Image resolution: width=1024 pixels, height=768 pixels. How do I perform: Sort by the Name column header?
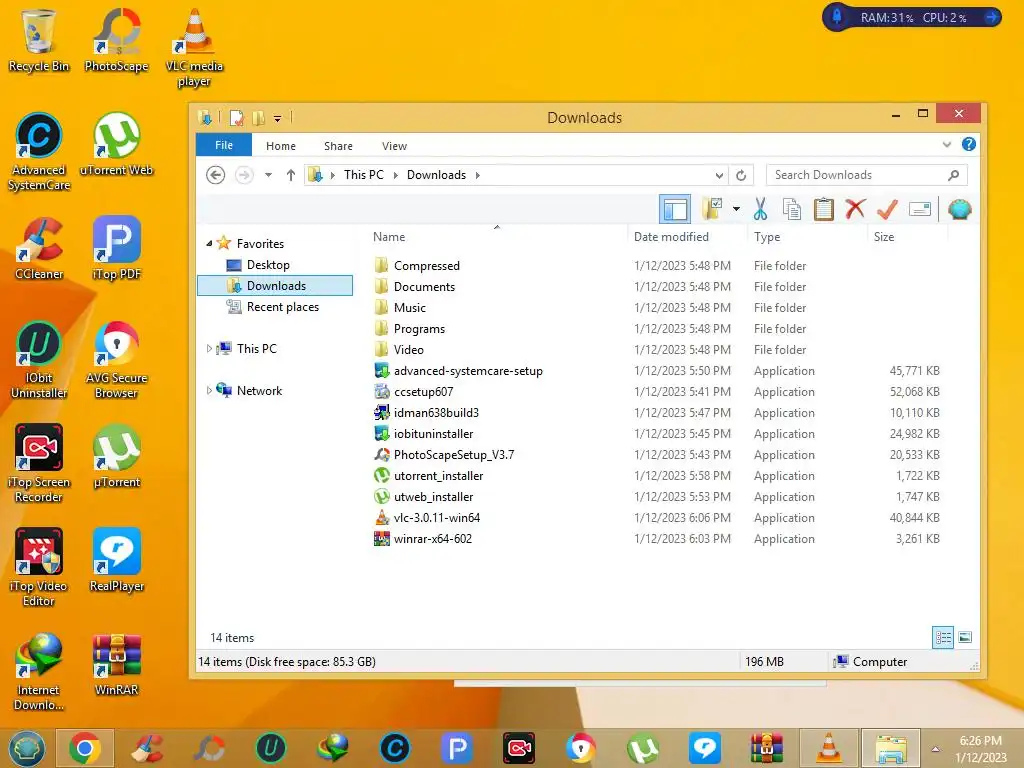[x=389, y=236]
